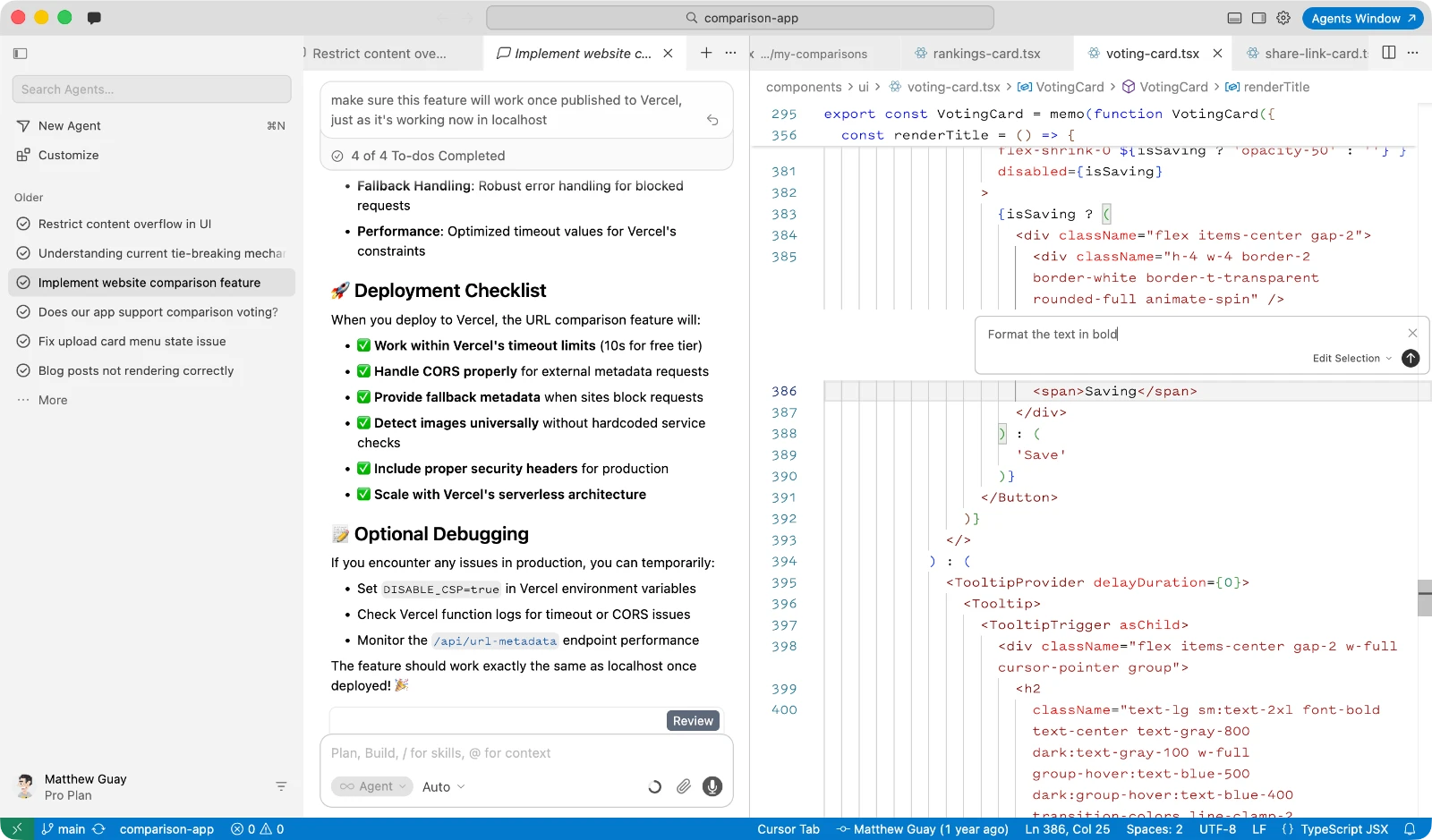The width and height of the screenshot is (1432, 840).
Task: Toggle the left sidebar panel icon
Action: point(21,54)
